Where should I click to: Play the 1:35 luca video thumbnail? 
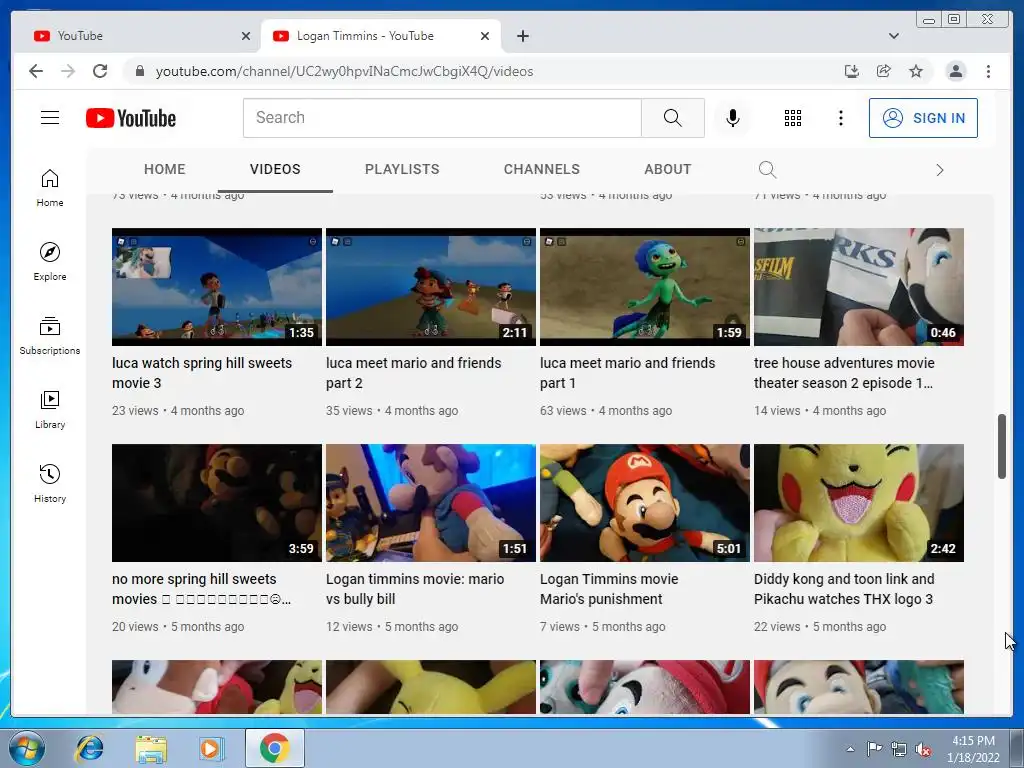(217, 287)
